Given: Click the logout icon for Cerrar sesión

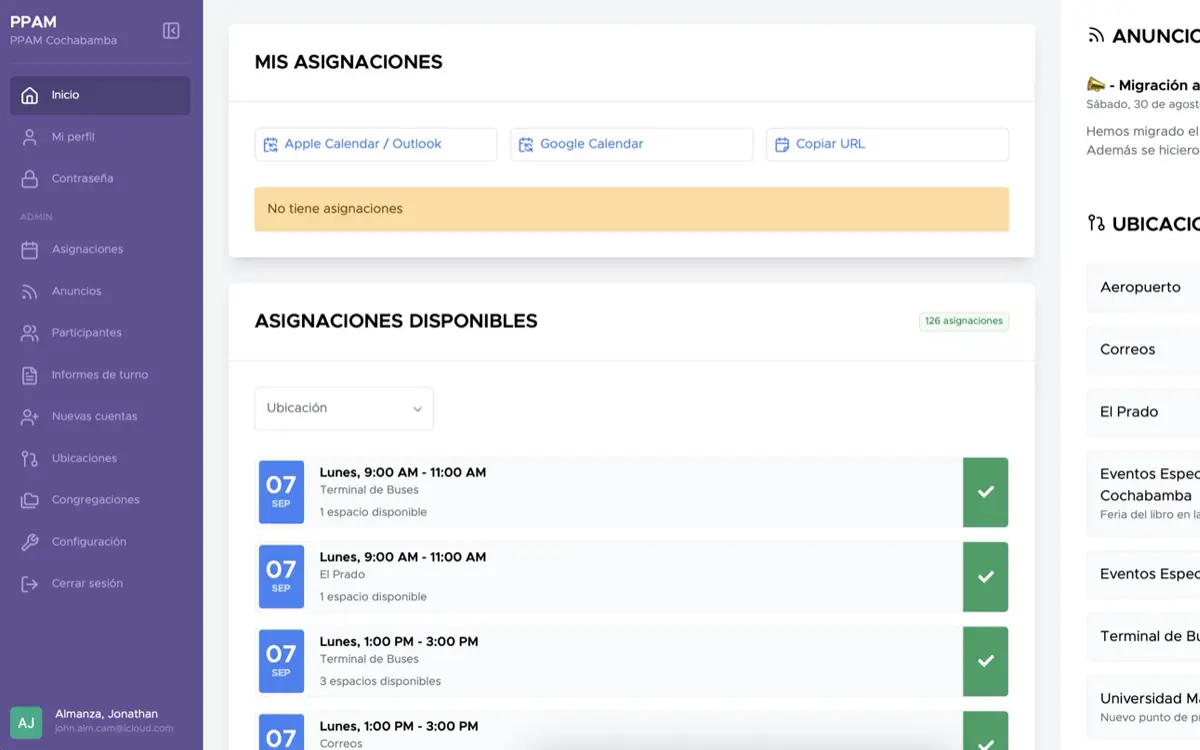Looking at the screenshot, I should (30, 584).
